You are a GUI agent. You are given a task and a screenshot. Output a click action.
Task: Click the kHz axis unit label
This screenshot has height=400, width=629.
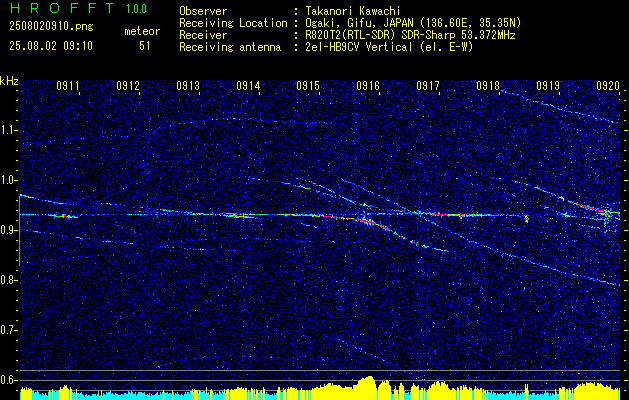point(9,81)
